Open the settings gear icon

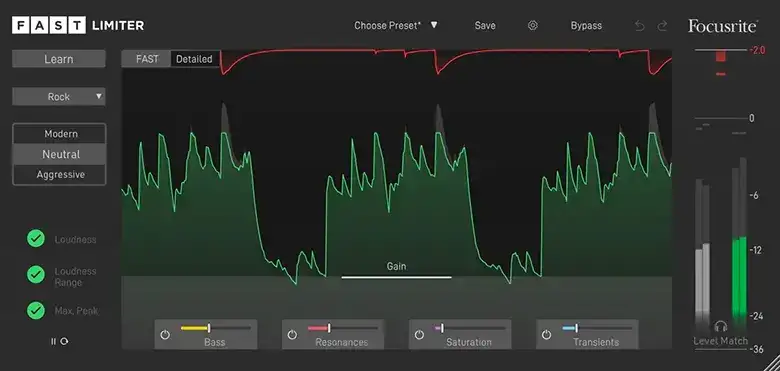coord(533,25)
